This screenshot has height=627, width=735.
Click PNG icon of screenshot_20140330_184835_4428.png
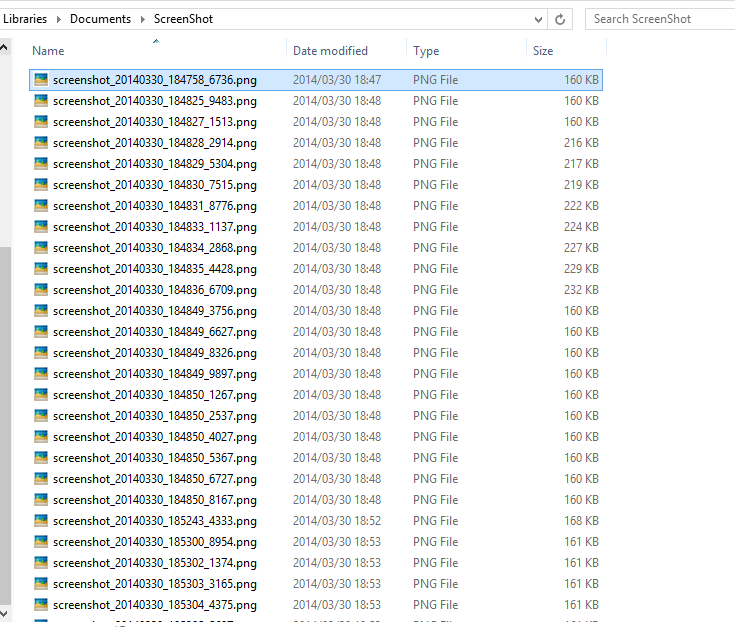pyautogui.click(x=41, y=269)
